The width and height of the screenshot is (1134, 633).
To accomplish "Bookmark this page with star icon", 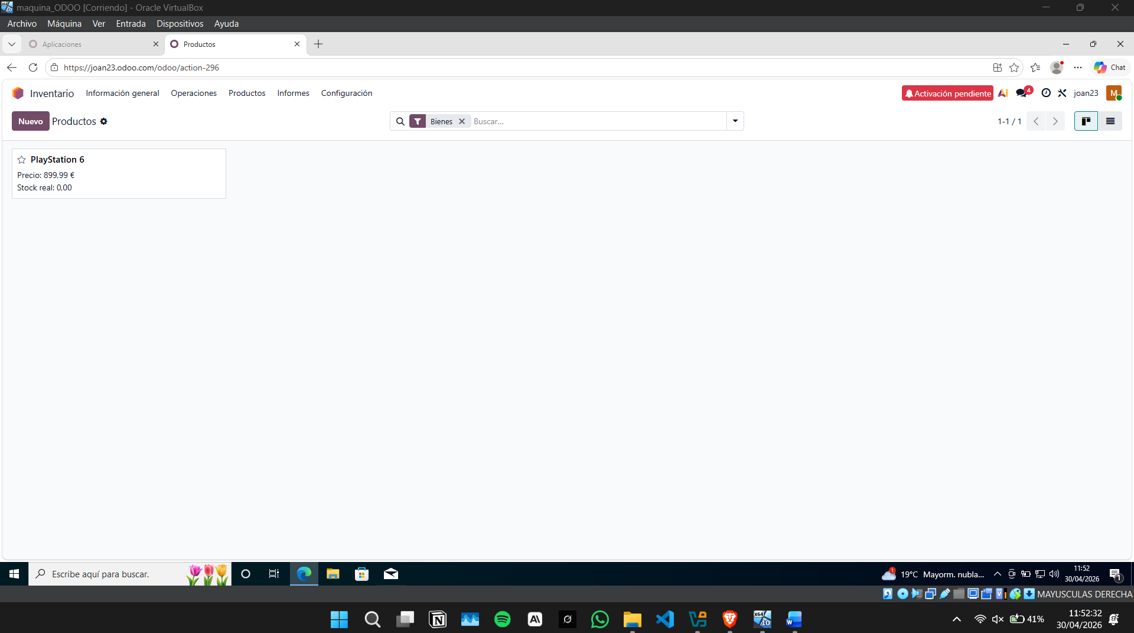I will pos(1014,67).
